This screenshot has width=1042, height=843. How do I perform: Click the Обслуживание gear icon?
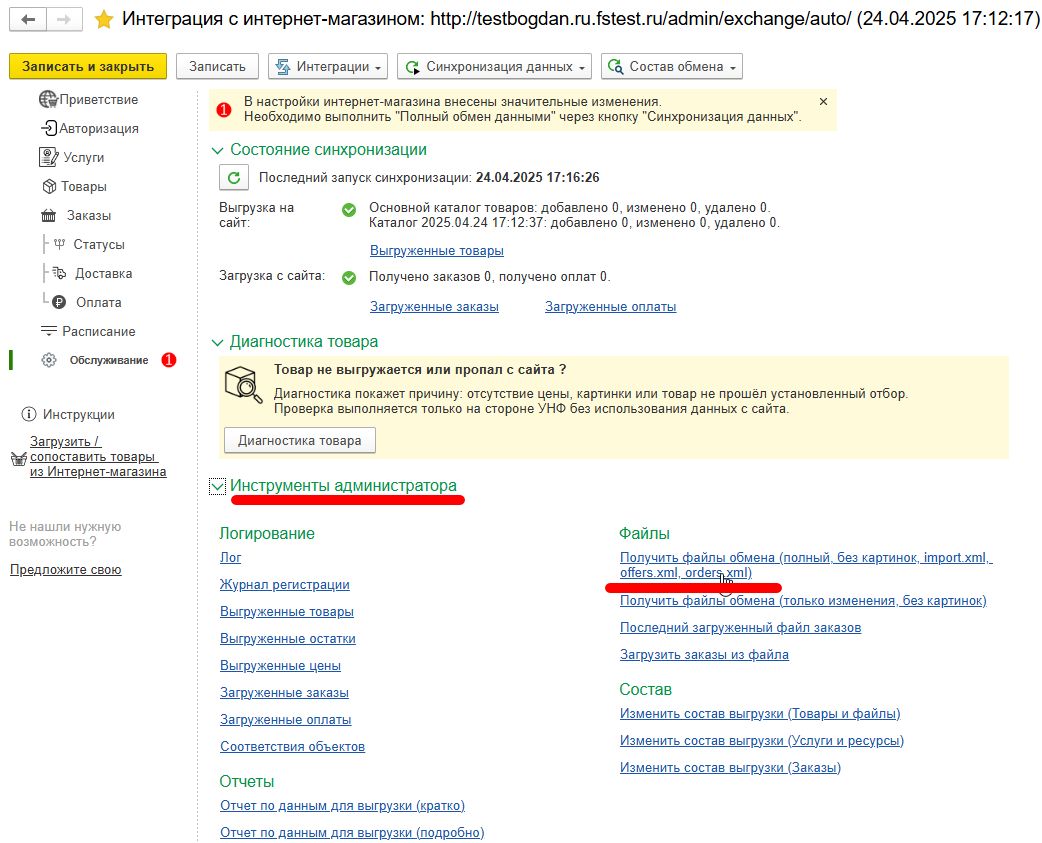pyautogui.click(x=48, y=360)
